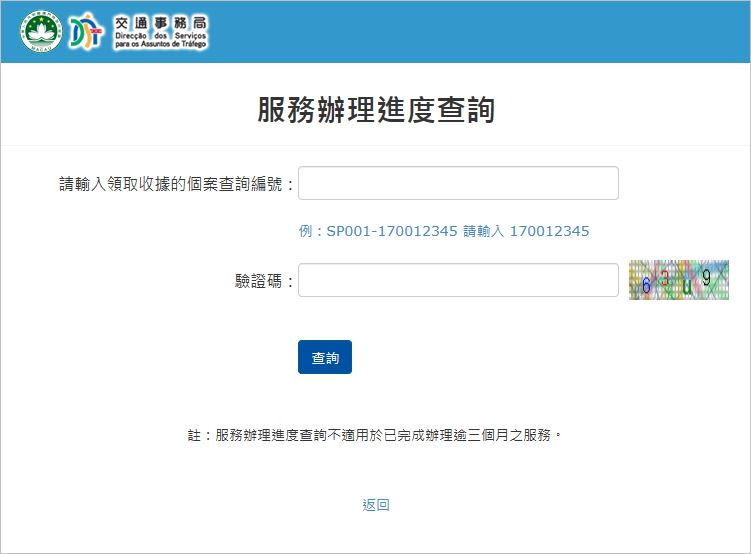
Task: Click the hint text 請輸入 170012345
Action: point(526,231)
